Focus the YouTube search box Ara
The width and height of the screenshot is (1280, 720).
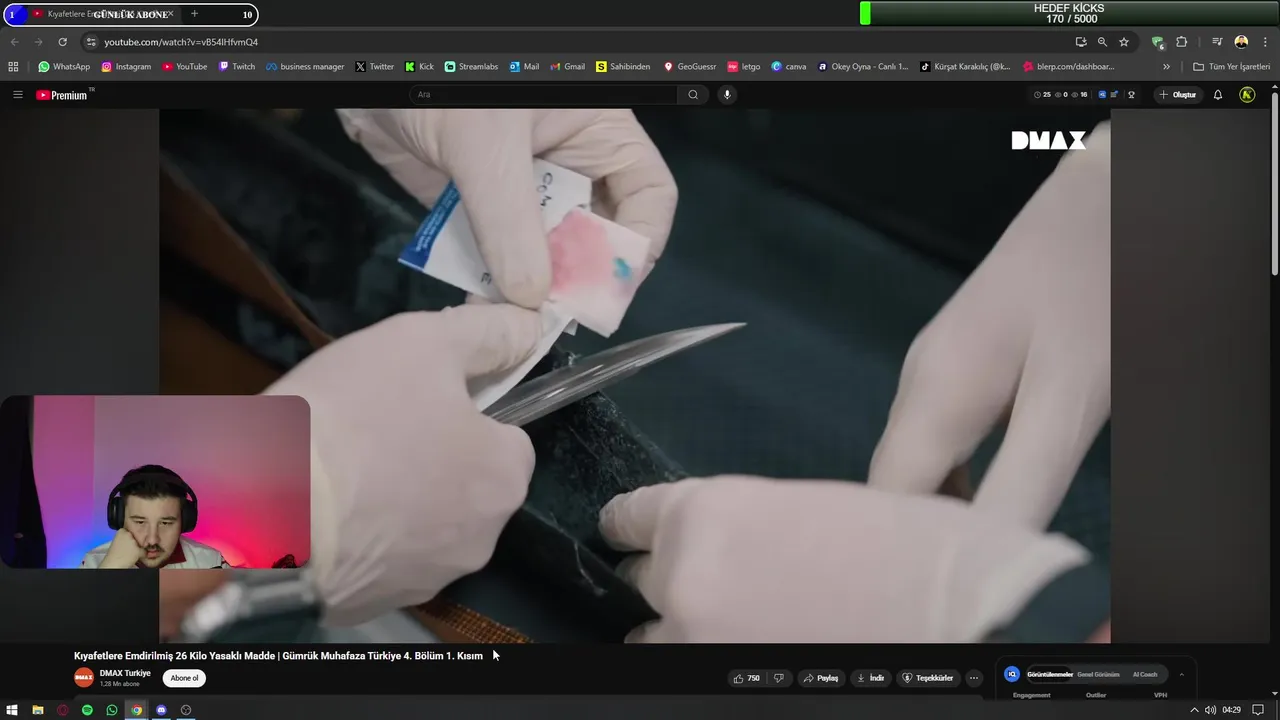(545, 95)
